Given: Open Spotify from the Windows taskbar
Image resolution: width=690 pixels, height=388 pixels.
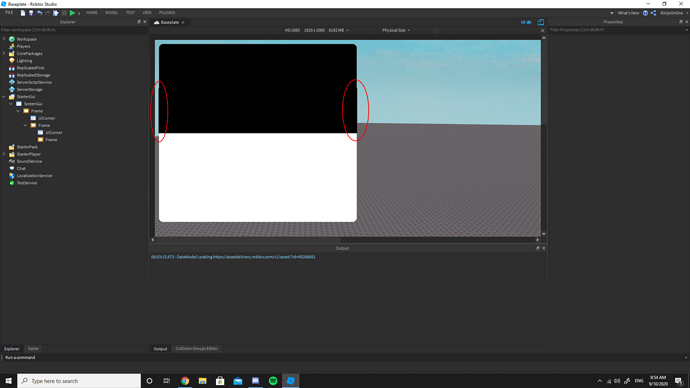Looking at the screenshot, I should (x=273, y=381).
